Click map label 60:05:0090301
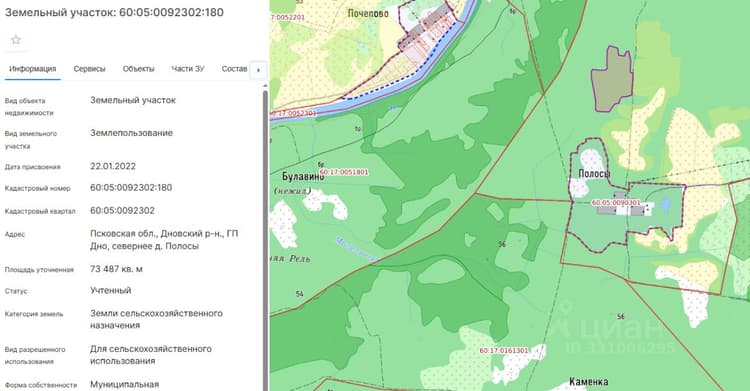 pos(616,203)
